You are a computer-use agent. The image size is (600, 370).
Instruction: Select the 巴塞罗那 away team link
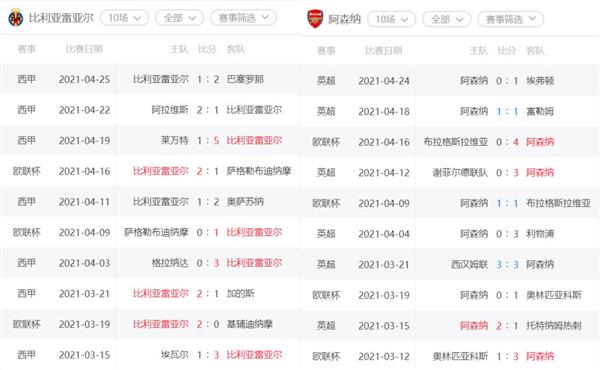[245, 79]
